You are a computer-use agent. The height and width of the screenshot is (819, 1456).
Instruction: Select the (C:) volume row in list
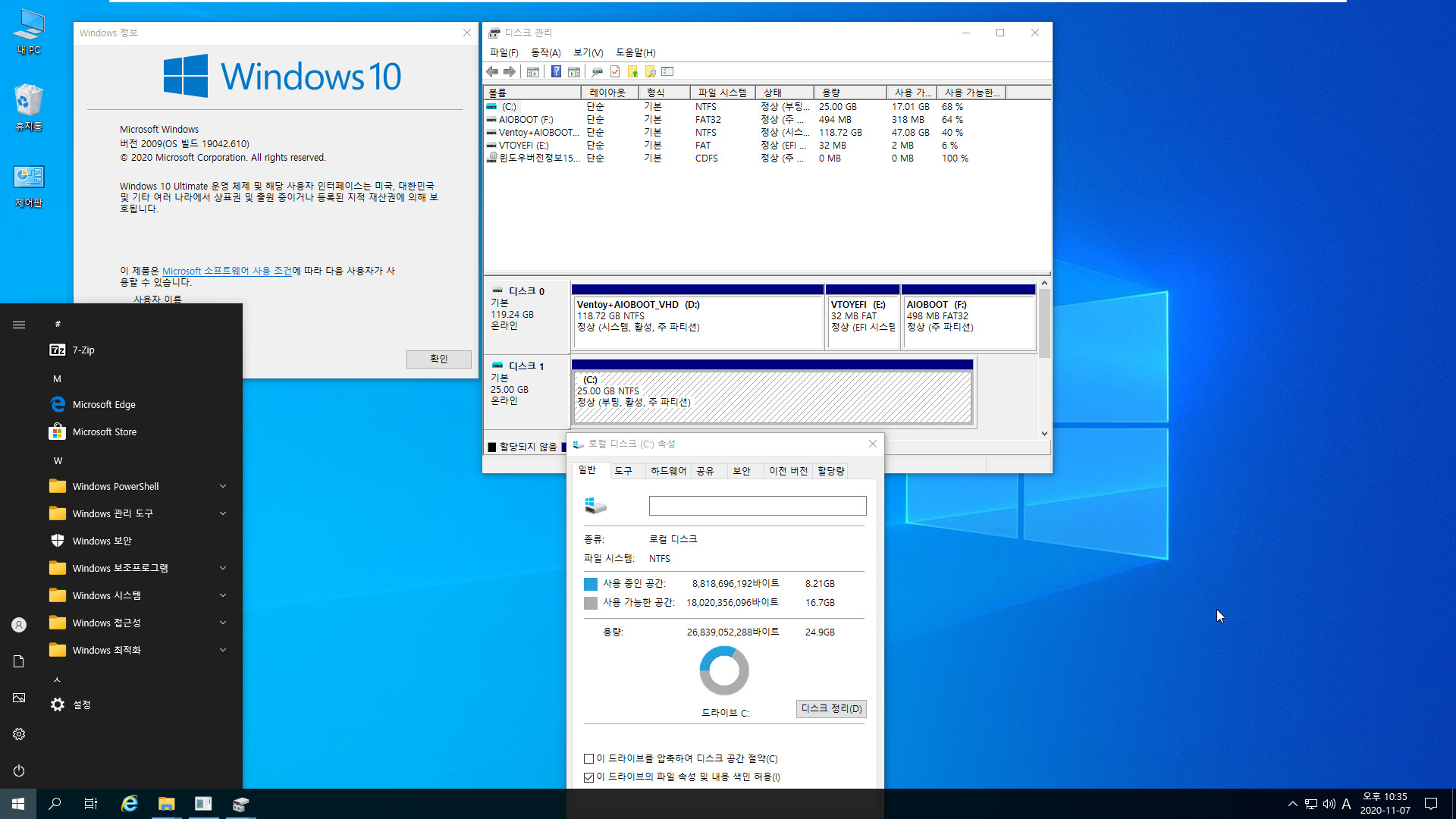click(x=766, y=107)
